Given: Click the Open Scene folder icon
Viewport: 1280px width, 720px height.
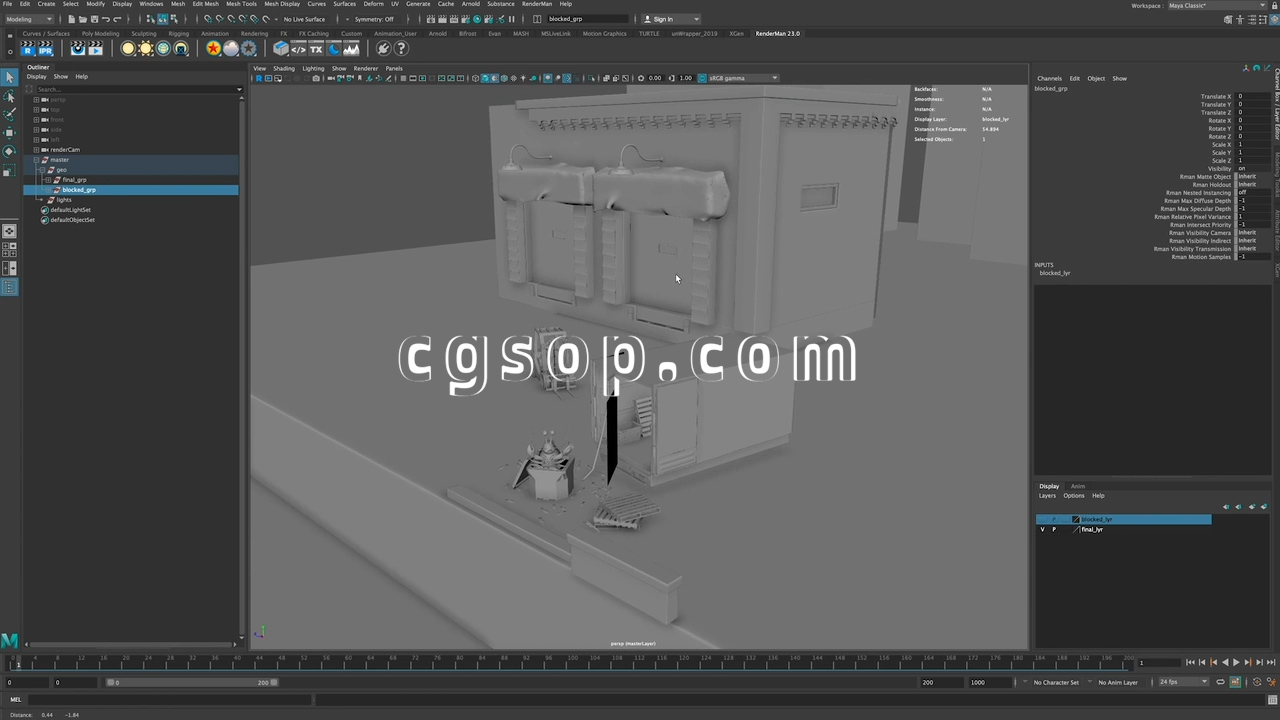Looking at the screenshot, I should [x=82, y=19].
